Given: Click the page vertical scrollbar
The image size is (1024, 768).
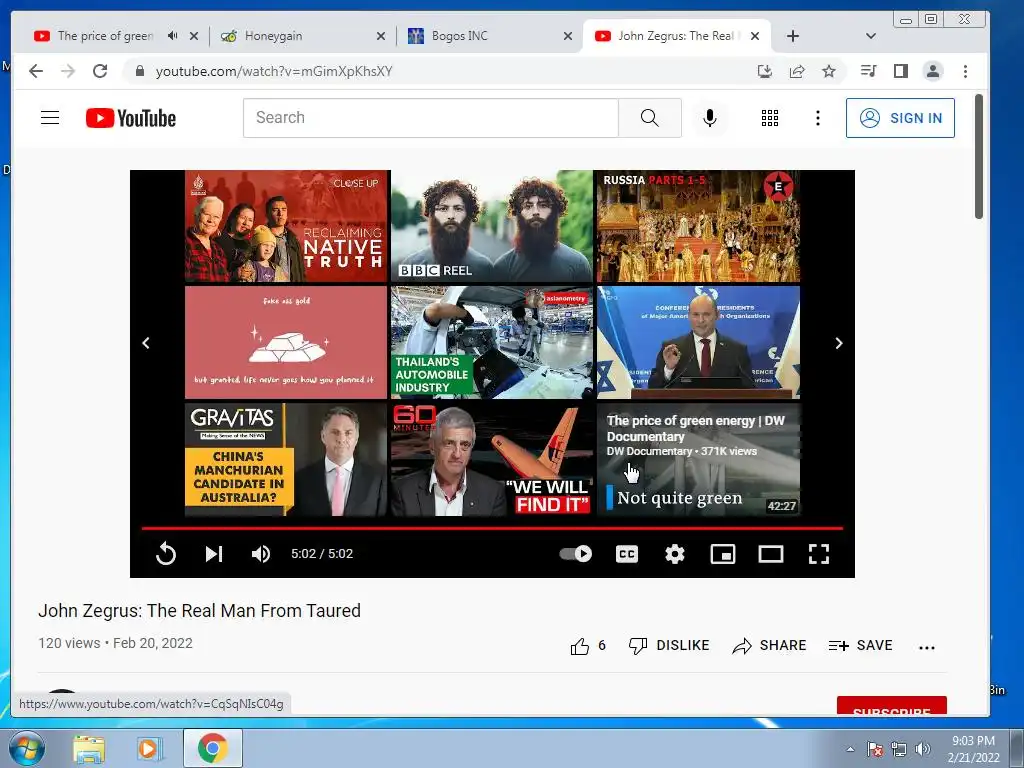Looking at the screenshot, I should 979,157.
